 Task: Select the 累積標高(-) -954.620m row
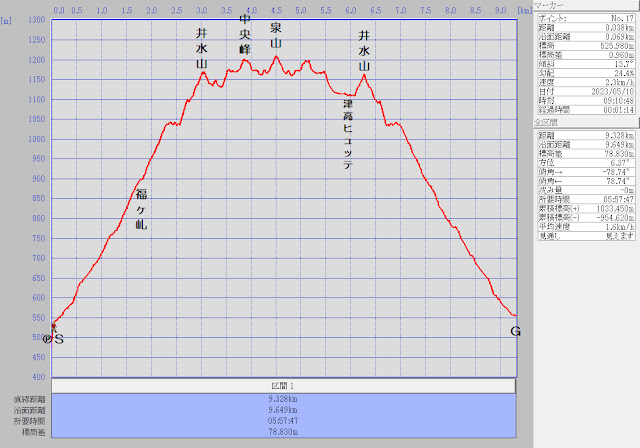tap(586, 217)
